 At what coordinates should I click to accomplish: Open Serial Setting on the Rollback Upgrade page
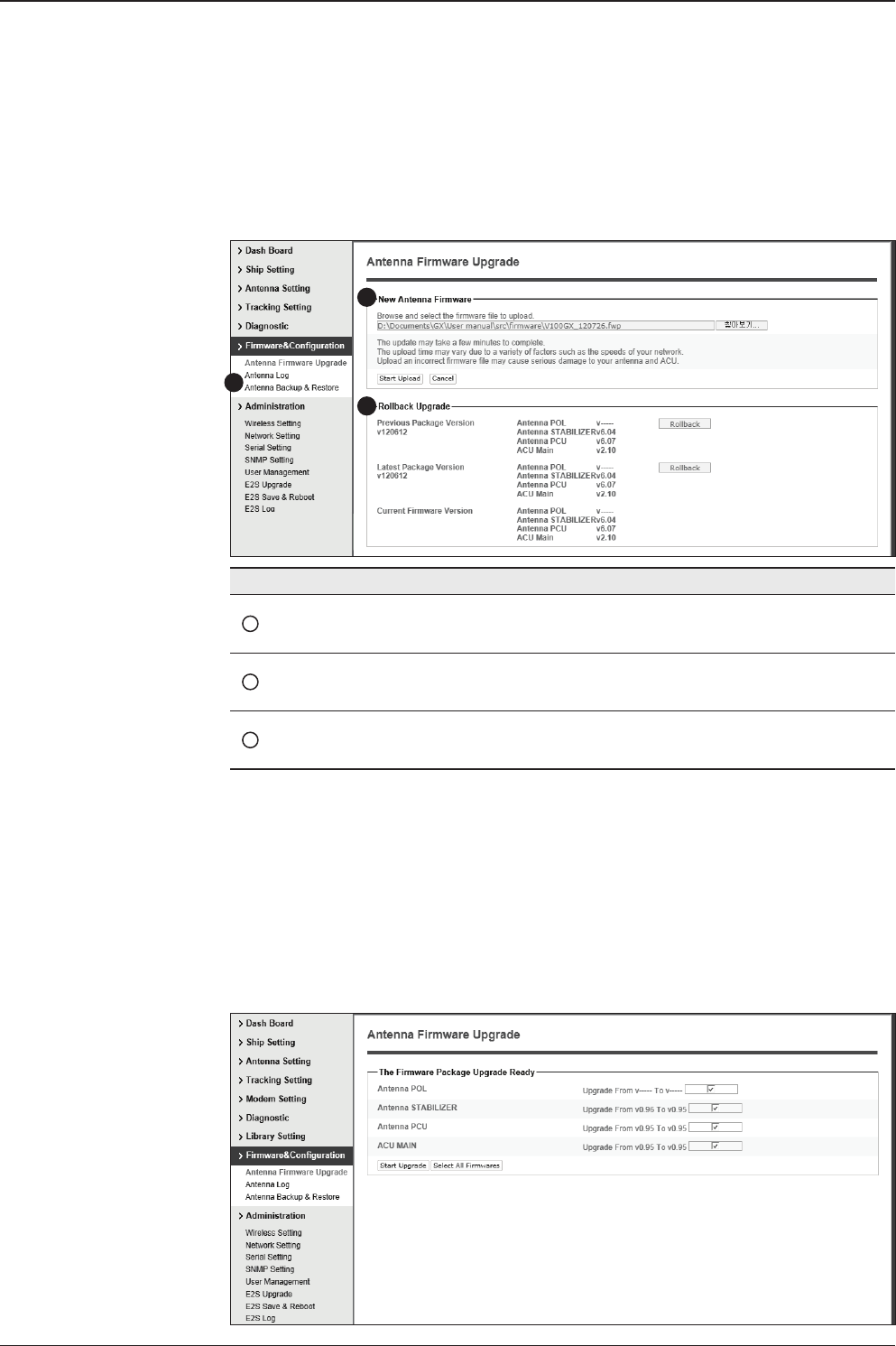pos(268,448)
